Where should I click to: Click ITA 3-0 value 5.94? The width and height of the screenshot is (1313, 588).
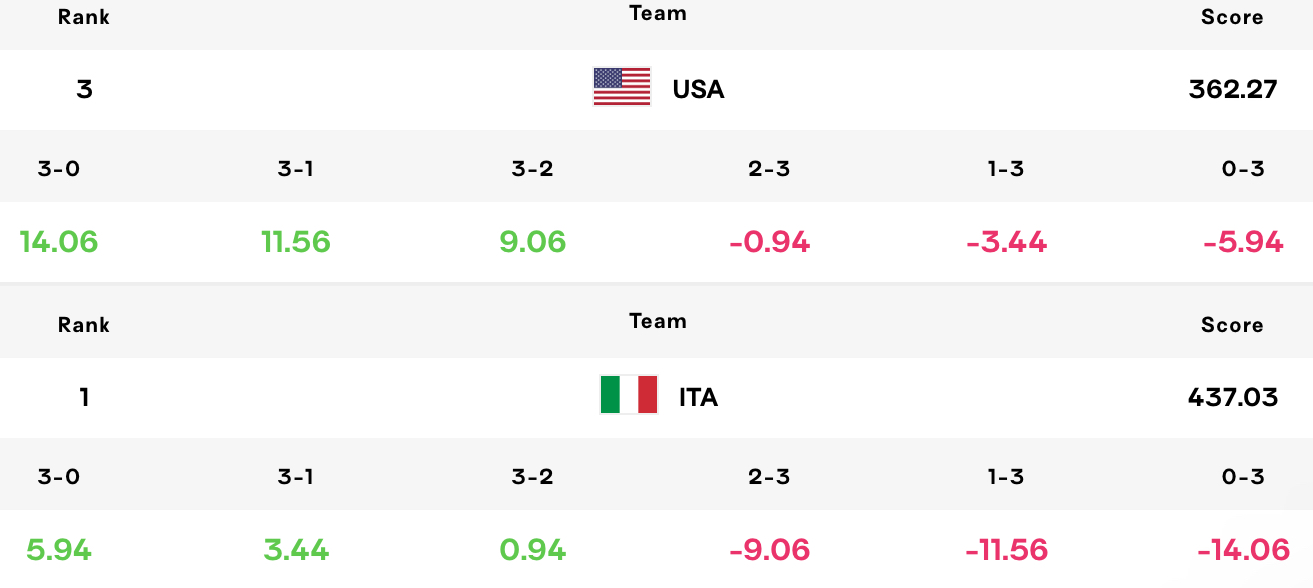coord(59,549)
